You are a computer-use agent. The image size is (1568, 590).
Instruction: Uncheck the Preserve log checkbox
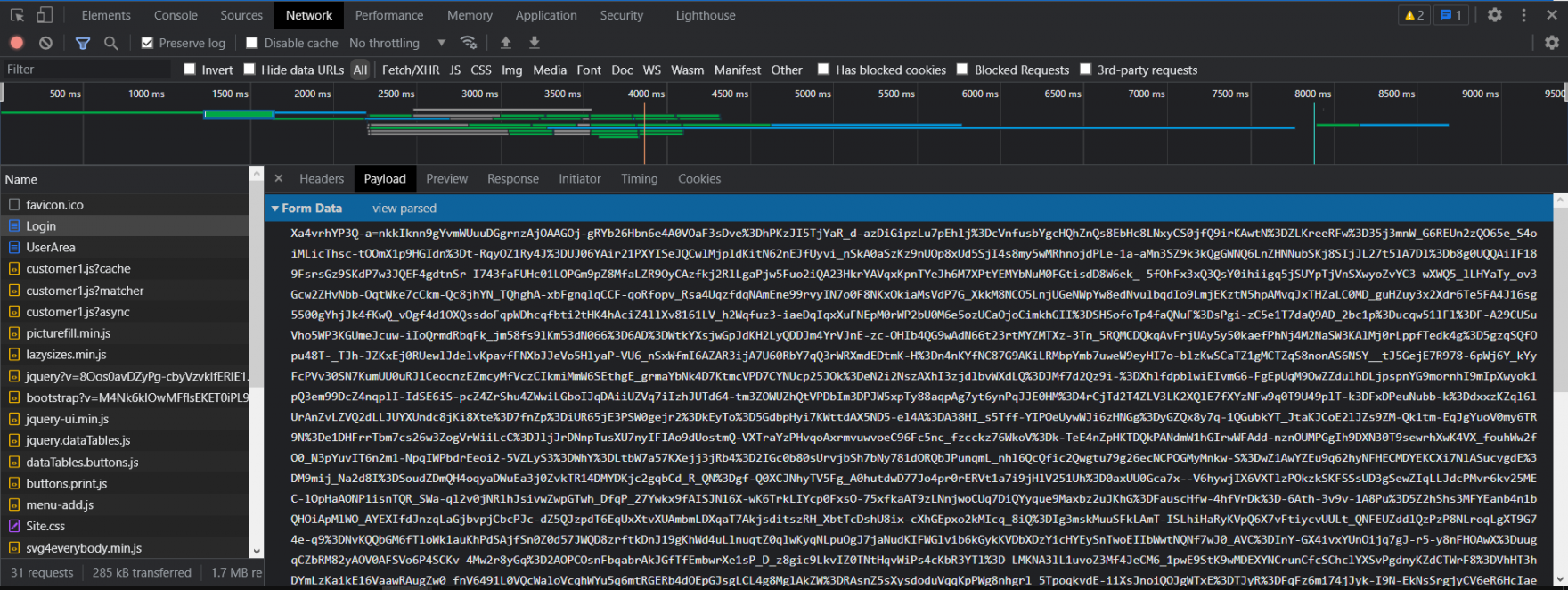pos(148,43)
